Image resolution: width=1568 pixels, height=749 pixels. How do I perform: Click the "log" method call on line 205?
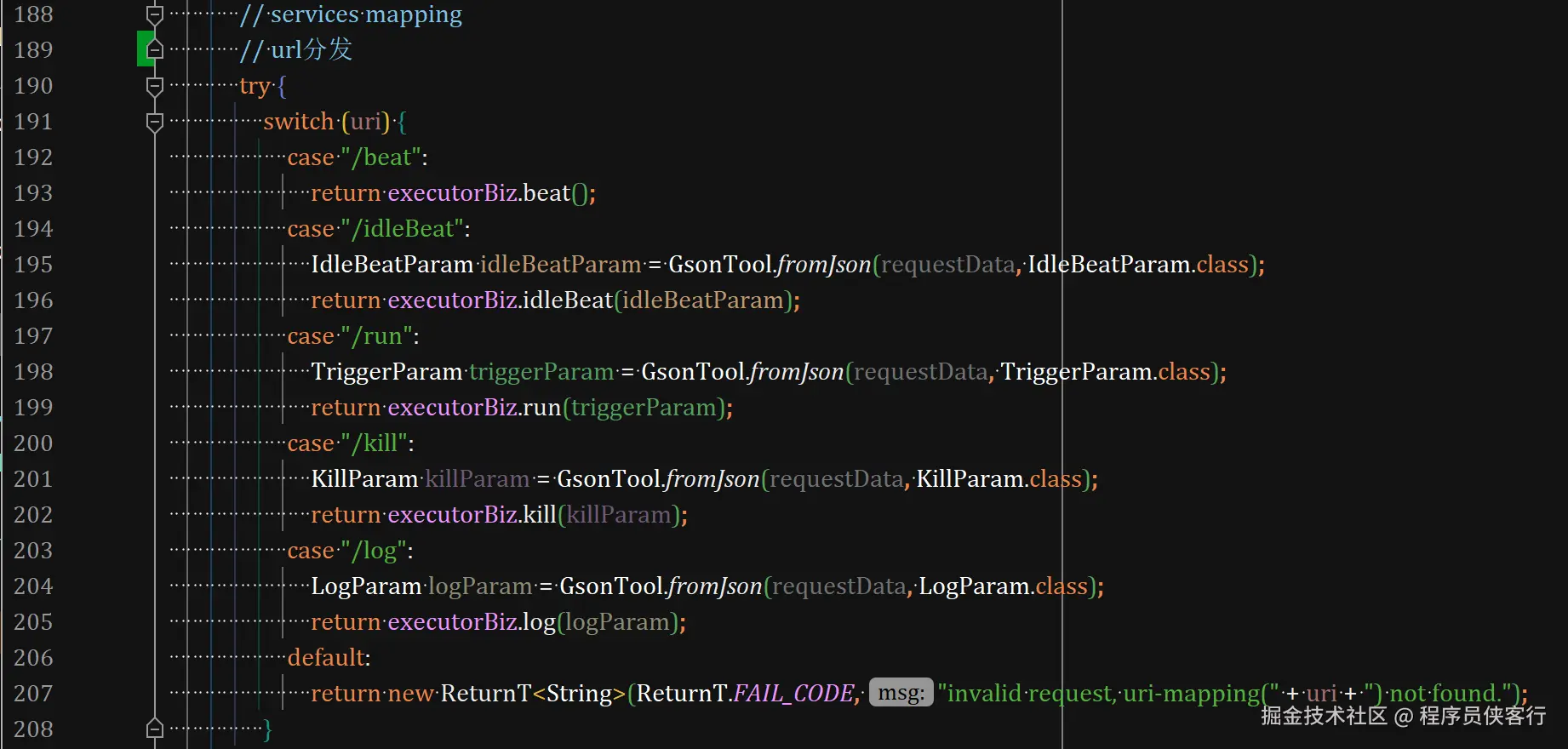click(x=539, y=622)
